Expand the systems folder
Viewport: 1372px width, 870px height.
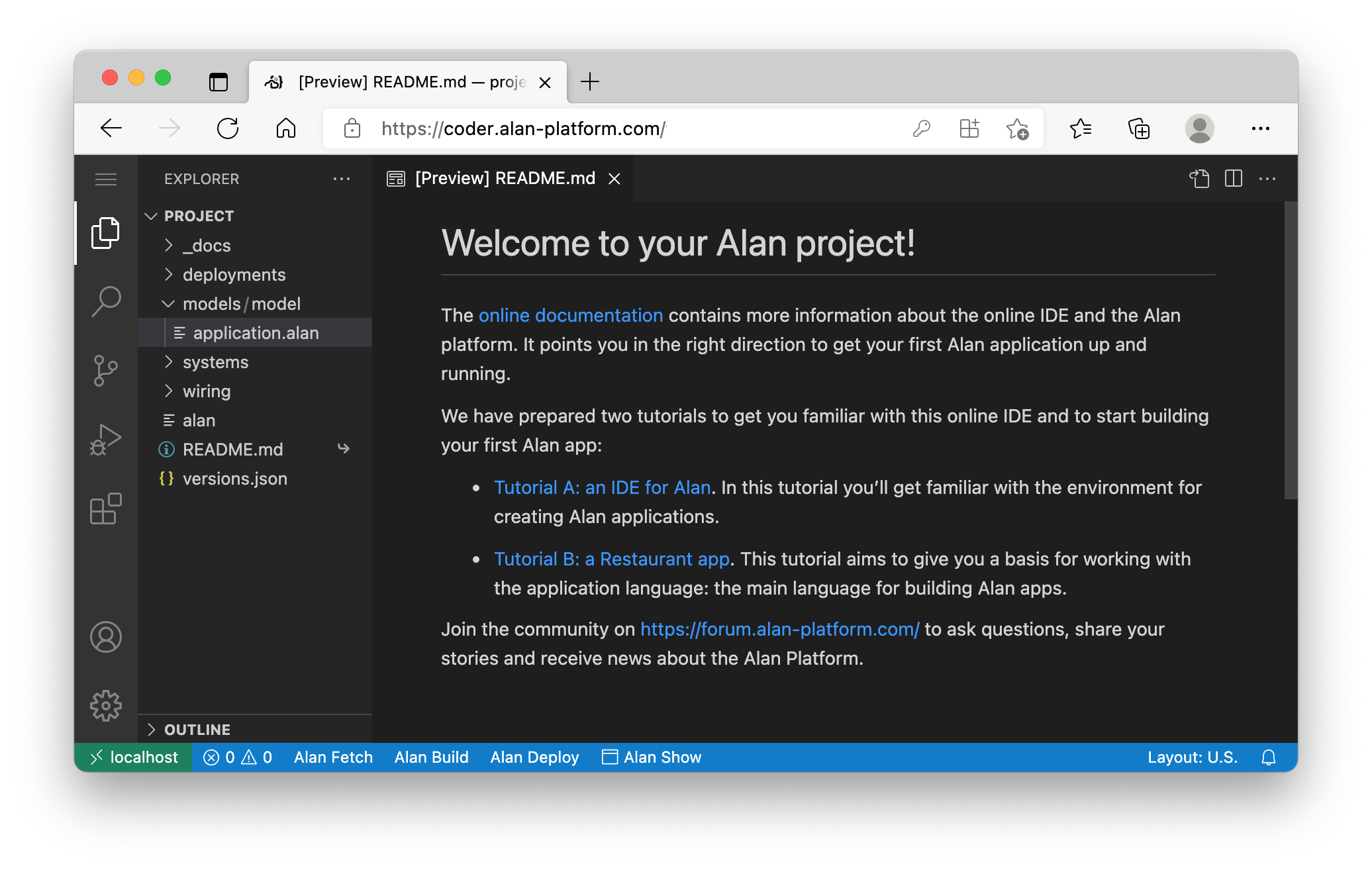coord(255,362)
